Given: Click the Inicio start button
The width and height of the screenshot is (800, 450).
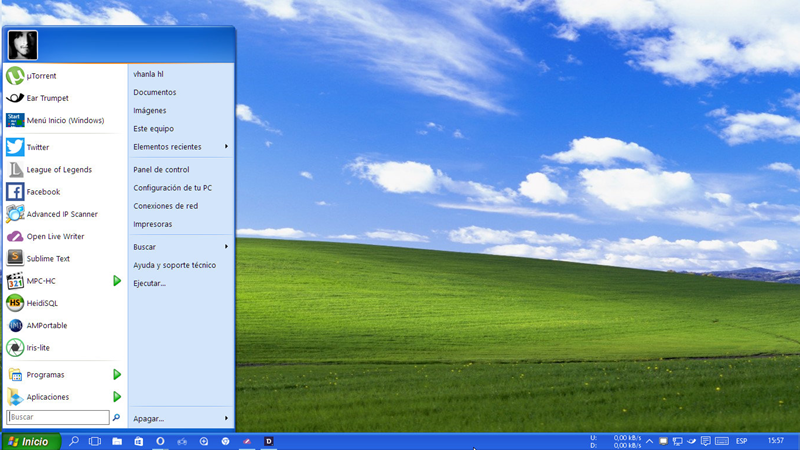Looking at the screenshot, I should 31,441.
